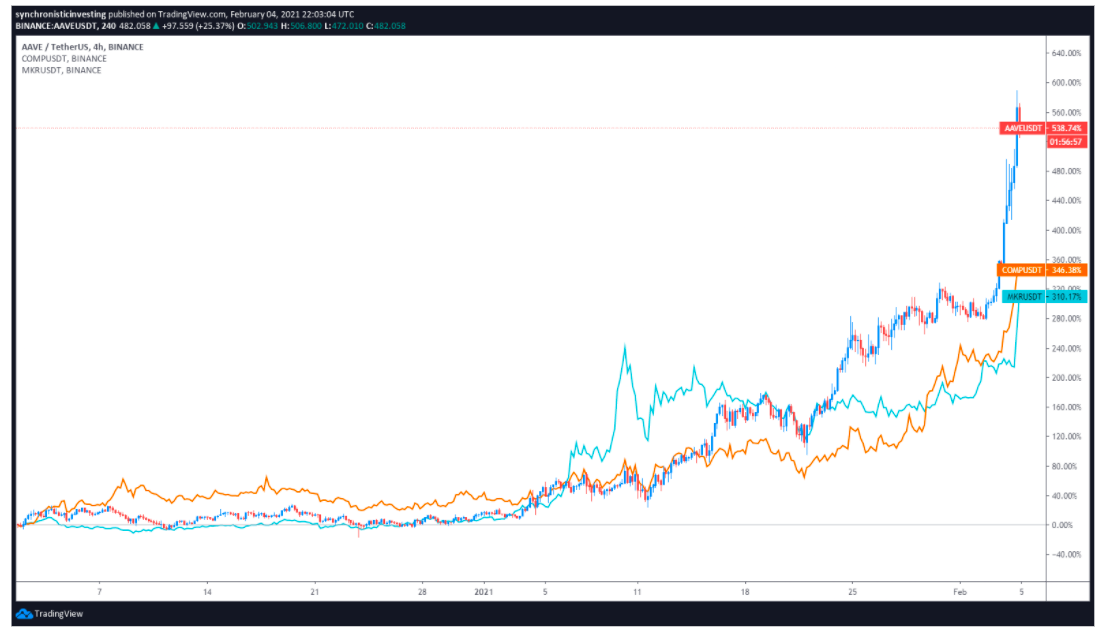Click the 01:56:57 countdown timer label

1066,142
